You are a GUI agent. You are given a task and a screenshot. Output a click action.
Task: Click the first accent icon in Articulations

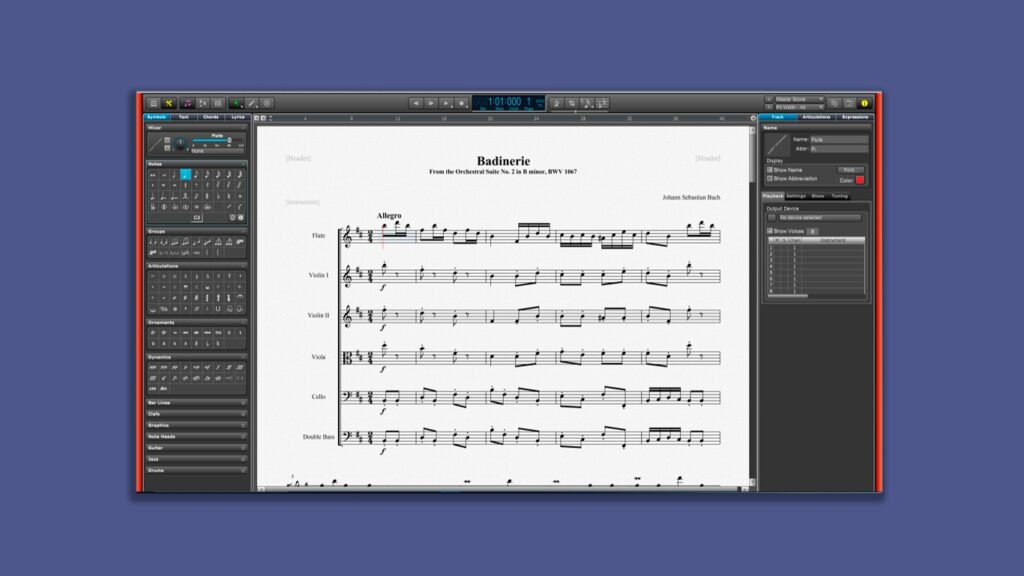click(153, 276)
